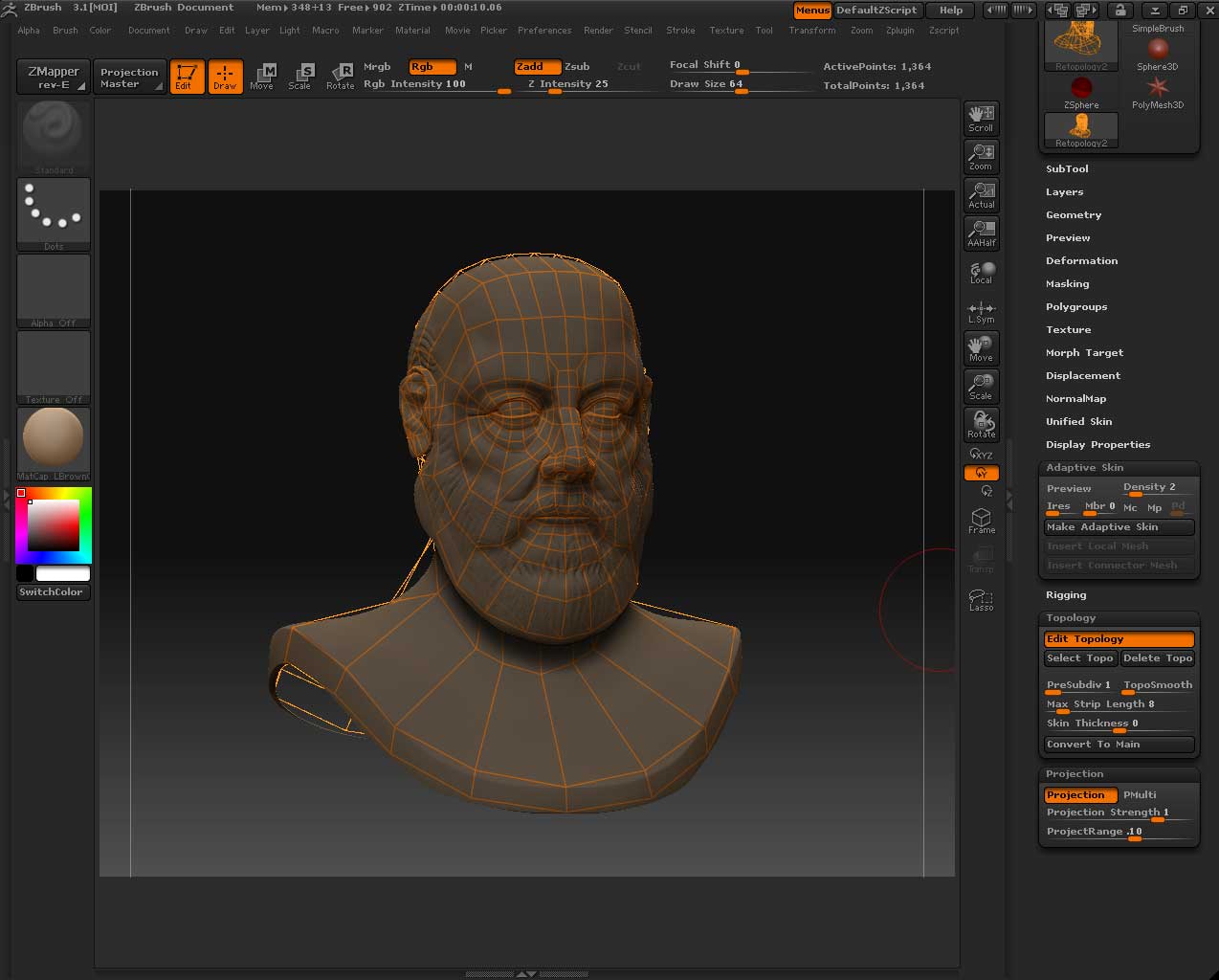Toggle the Zadd sculpt mode
The width and height of the screenshot is (1219, 980).
[x=537, y=66]
